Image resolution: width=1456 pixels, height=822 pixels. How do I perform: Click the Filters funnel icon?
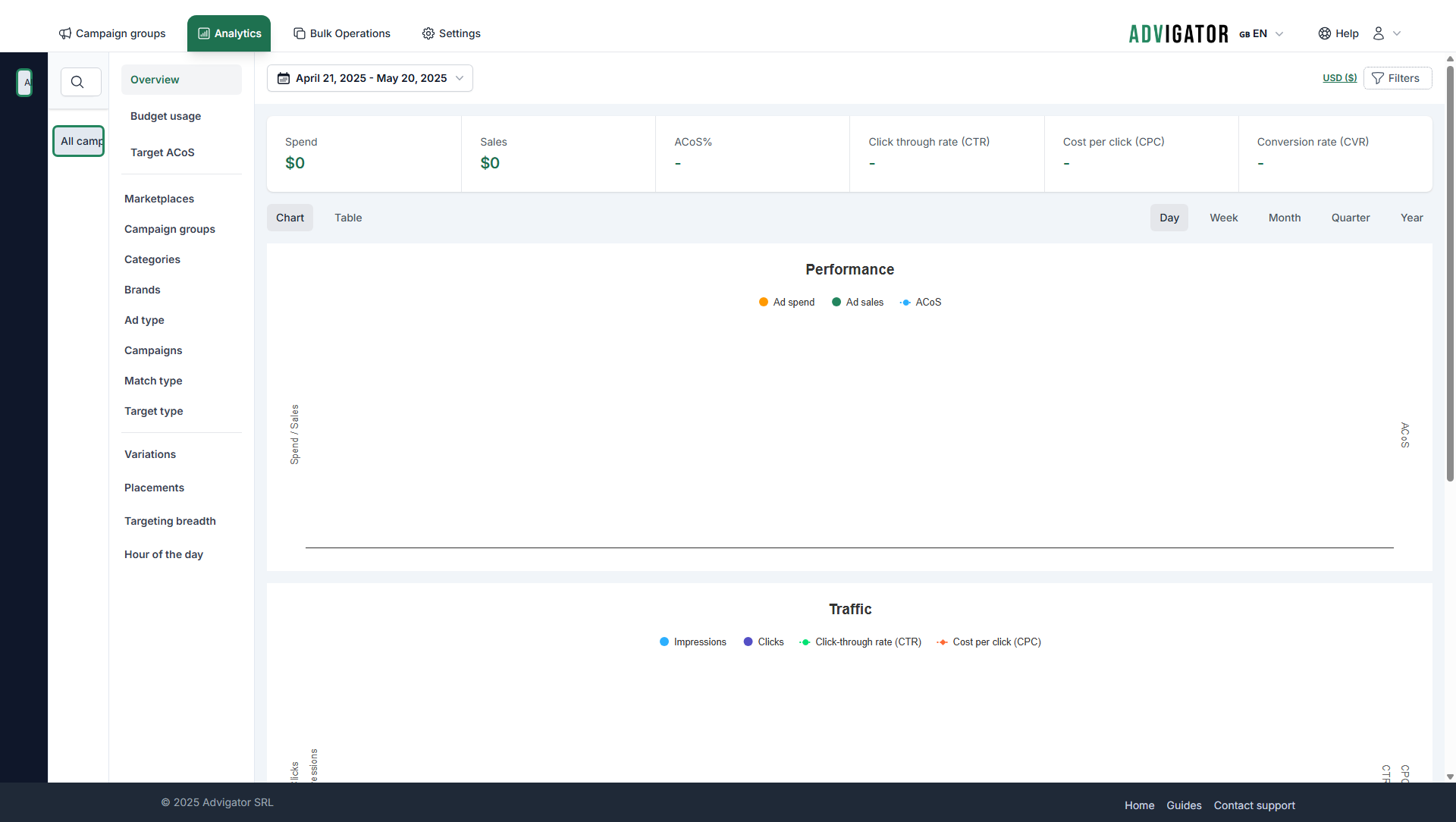1378,78
